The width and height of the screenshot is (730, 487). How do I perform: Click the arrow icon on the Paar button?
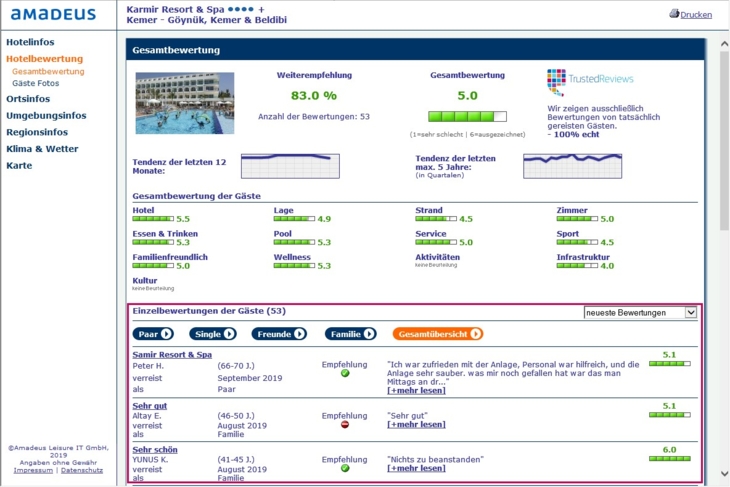coord(166,334)
